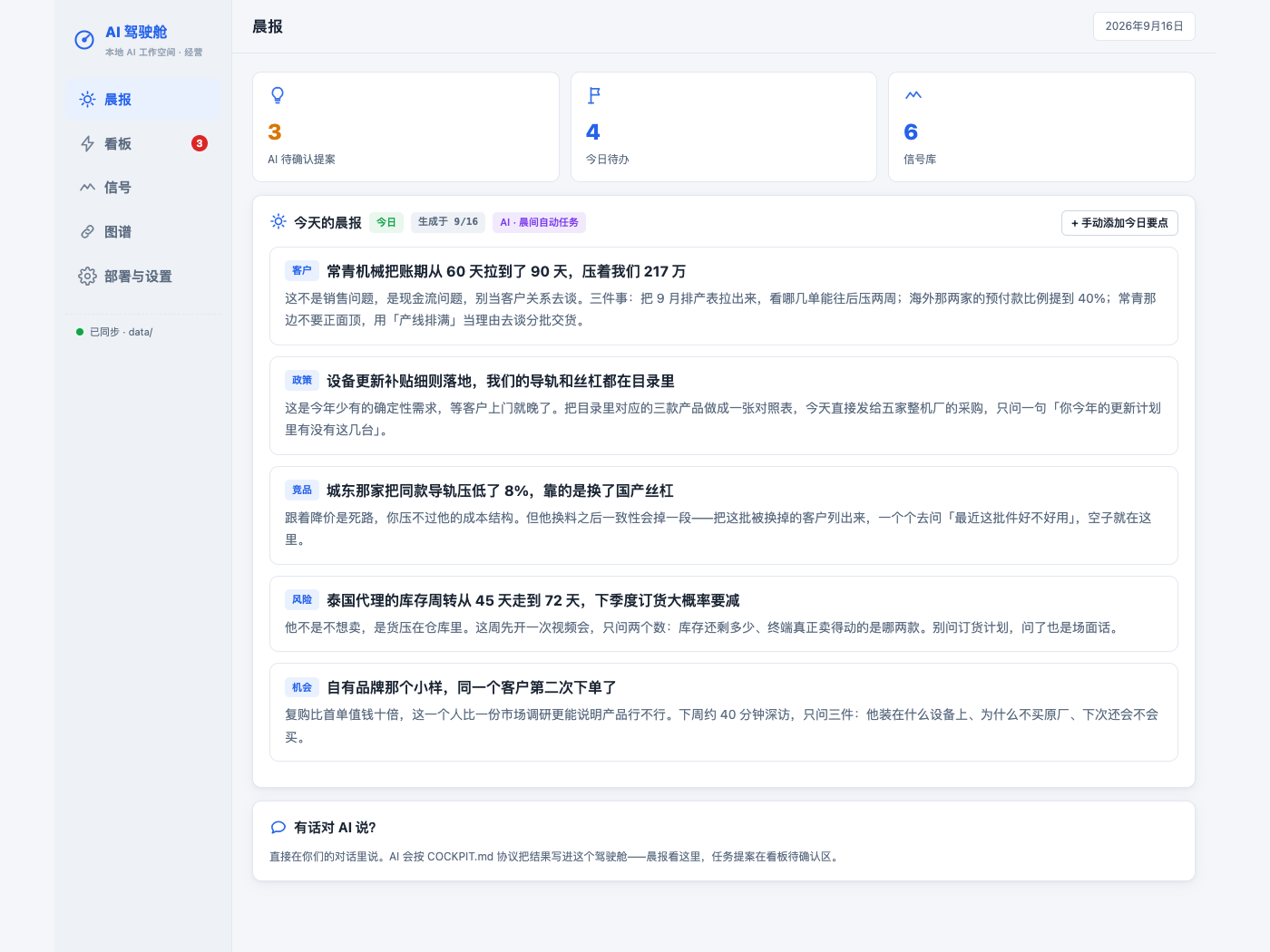Click the AI · 晨间自动任务 tag
This screenshot has height=952, width=1270.
click(539, 222)
